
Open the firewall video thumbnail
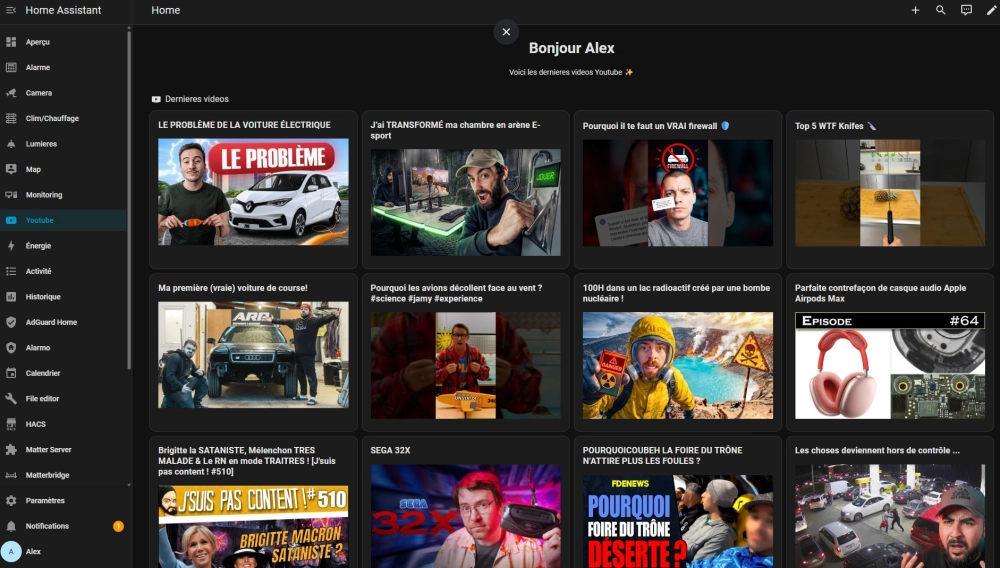tap(677, 193)
